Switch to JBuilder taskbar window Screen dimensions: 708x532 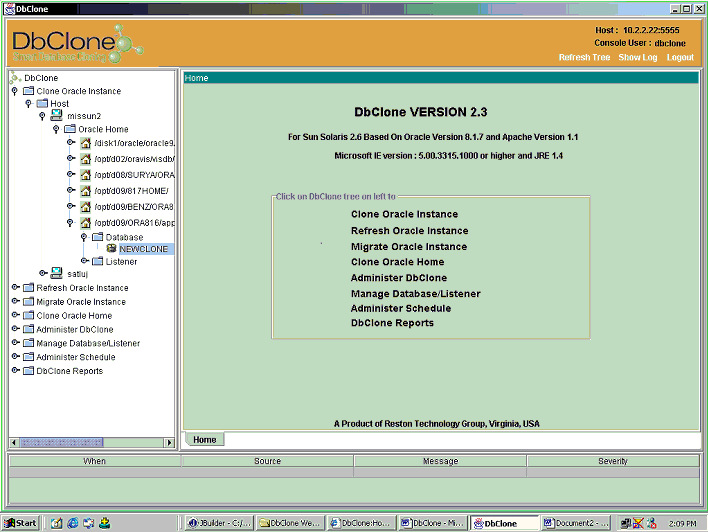219,523
